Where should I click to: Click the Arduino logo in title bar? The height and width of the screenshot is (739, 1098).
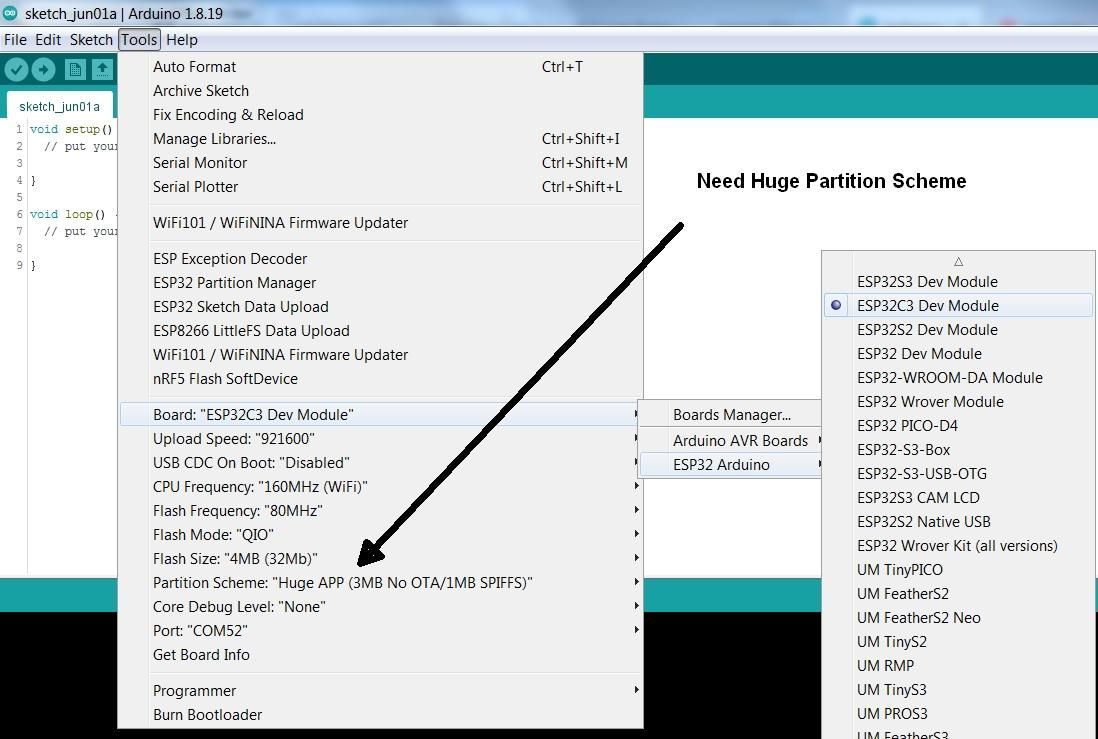tap(10, 13)
